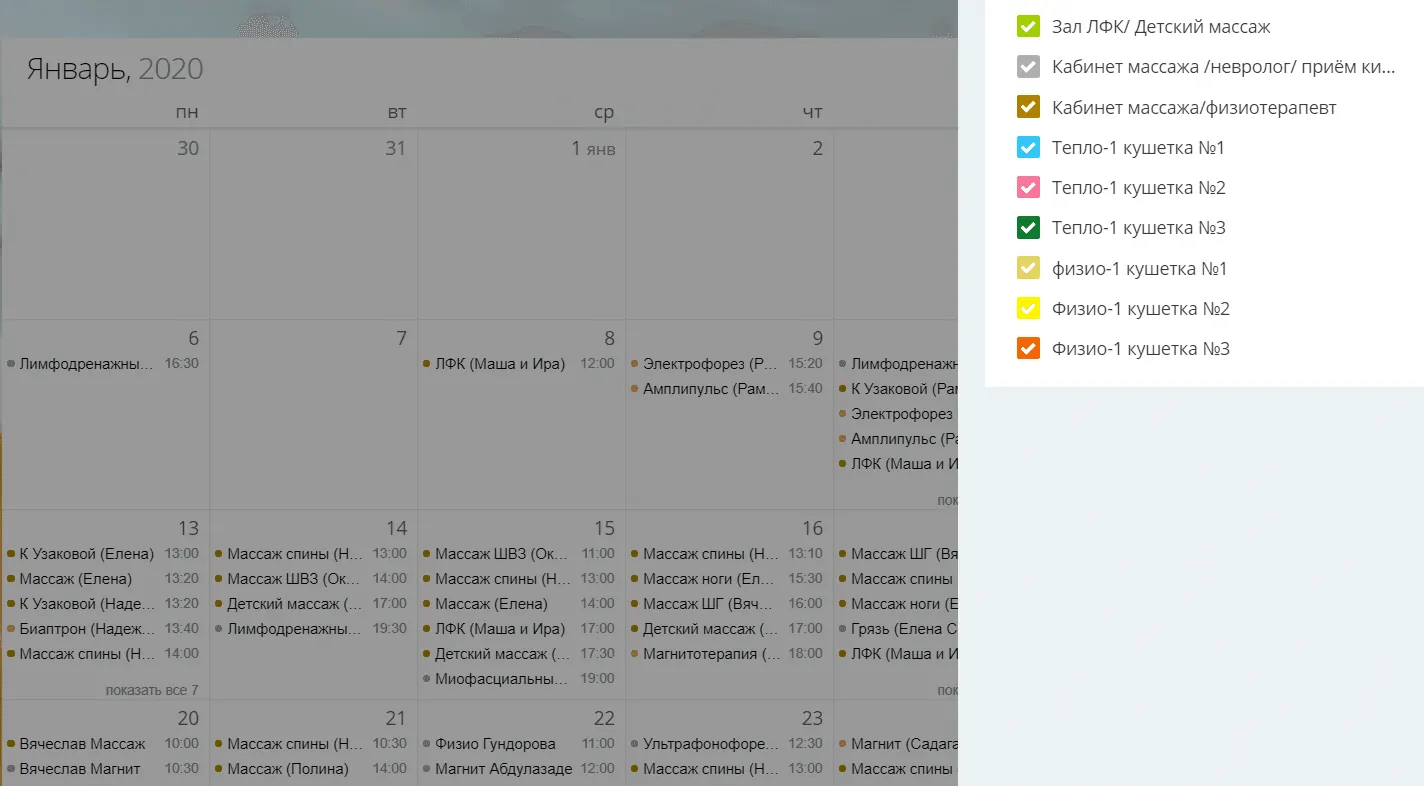Viewport: 1424px width, 786px height.
Task: Open the Физио Гундорова event at 11:00
Action: tap(509, 744)
